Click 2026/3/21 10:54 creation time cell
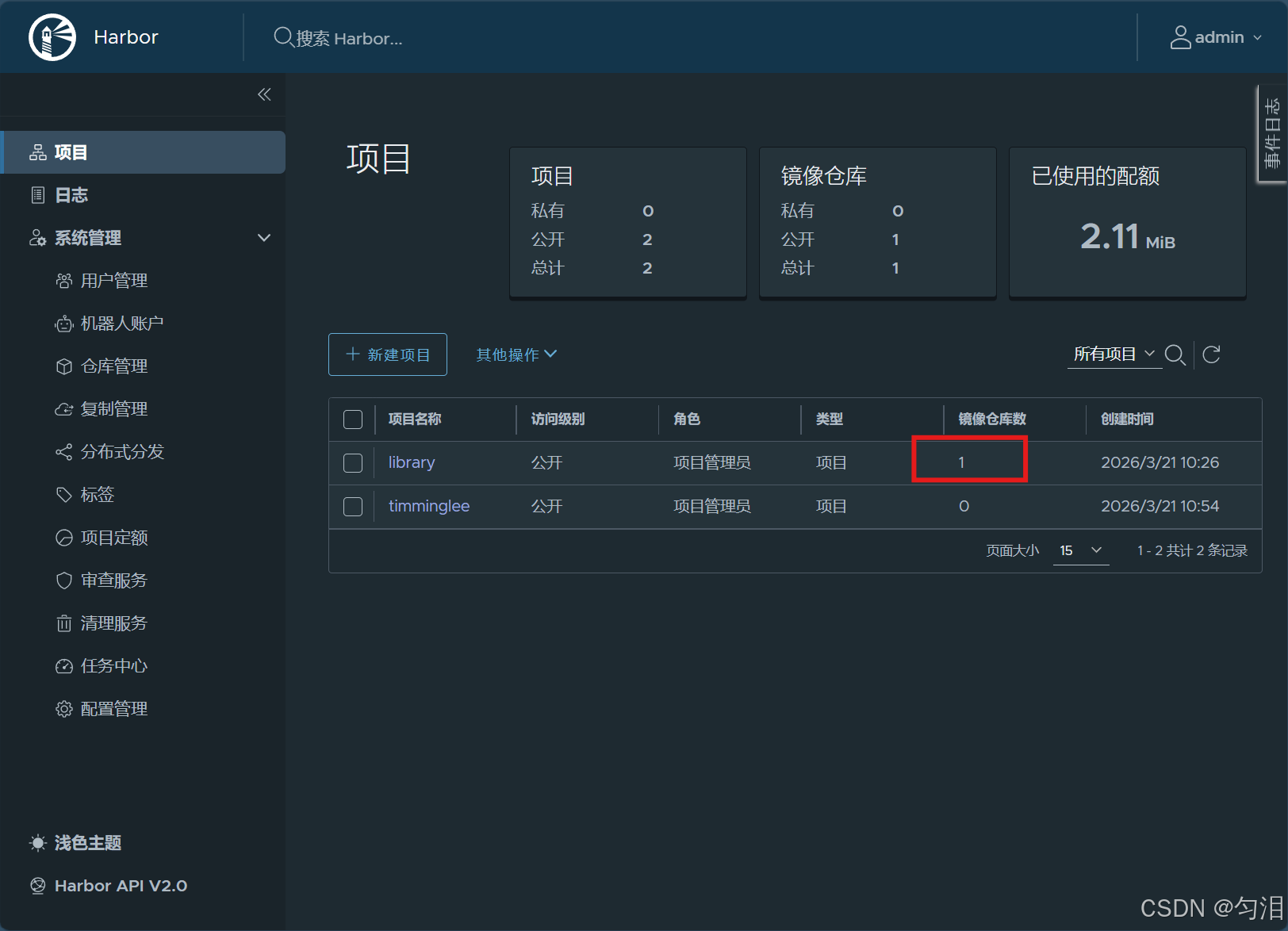This screenshot has width=1288, height=931. (x=1160, y=506)
